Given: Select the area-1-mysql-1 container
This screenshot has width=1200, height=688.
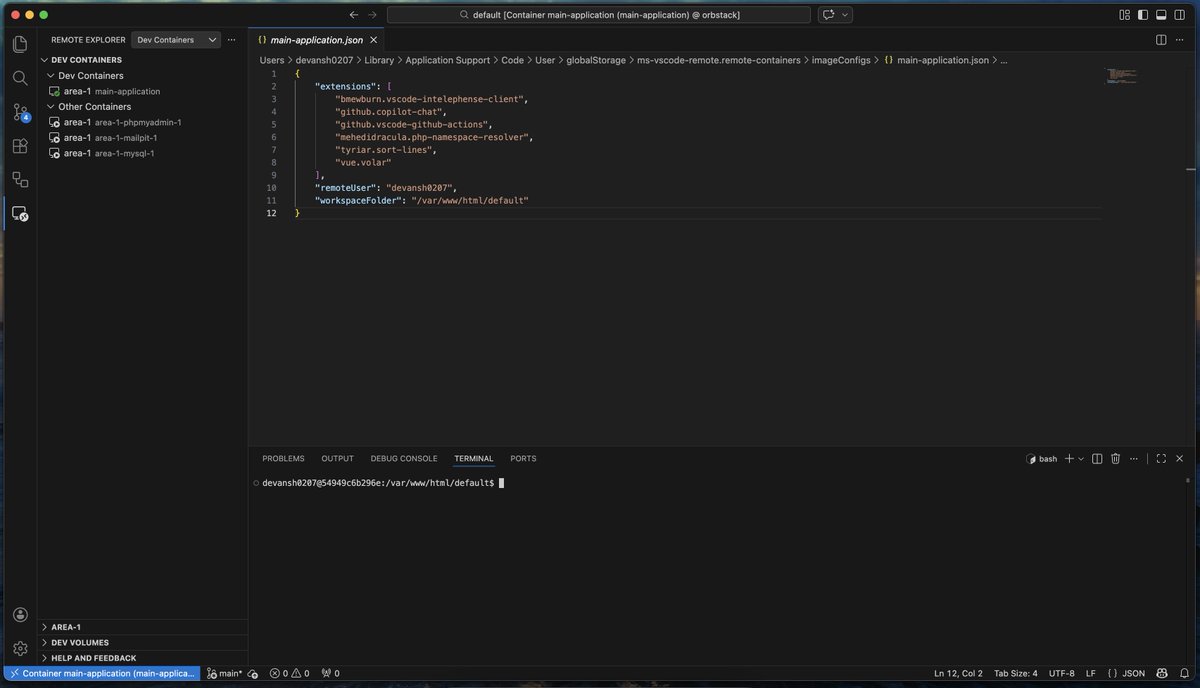Looking at the screenshot, I should pos(143,153).
